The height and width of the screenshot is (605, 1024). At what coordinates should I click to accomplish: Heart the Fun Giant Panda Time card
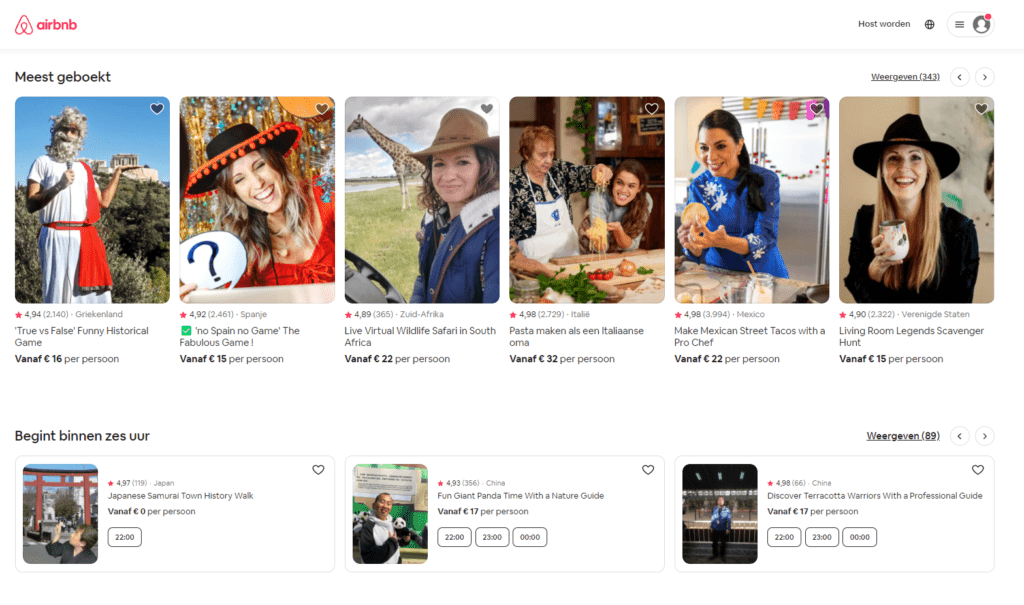point(648,470)
